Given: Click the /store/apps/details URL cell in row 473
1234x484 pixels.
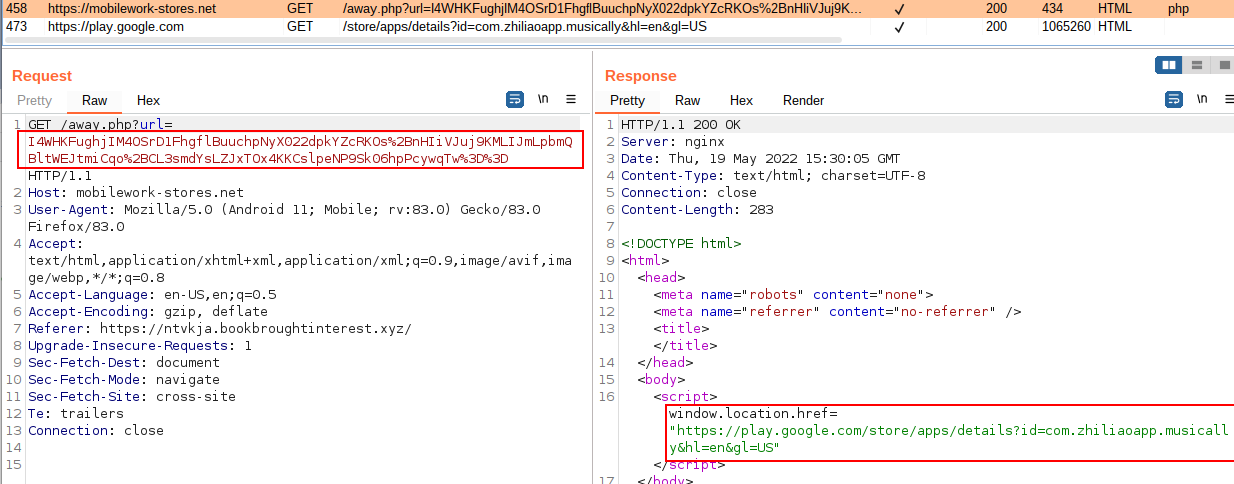Looking at the screenshot, I should (525, 27).
